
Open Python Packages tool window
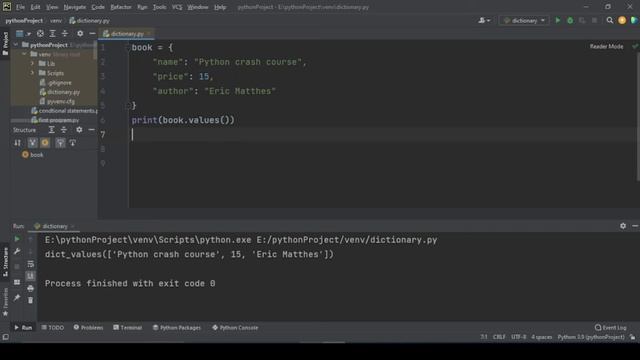click(177, 327)
